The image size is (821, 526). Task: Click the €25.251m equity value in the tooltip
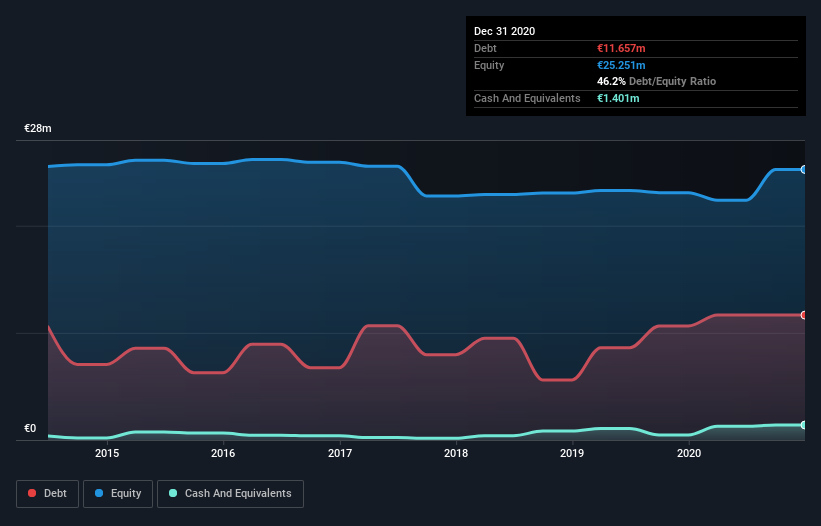point(621,65)
